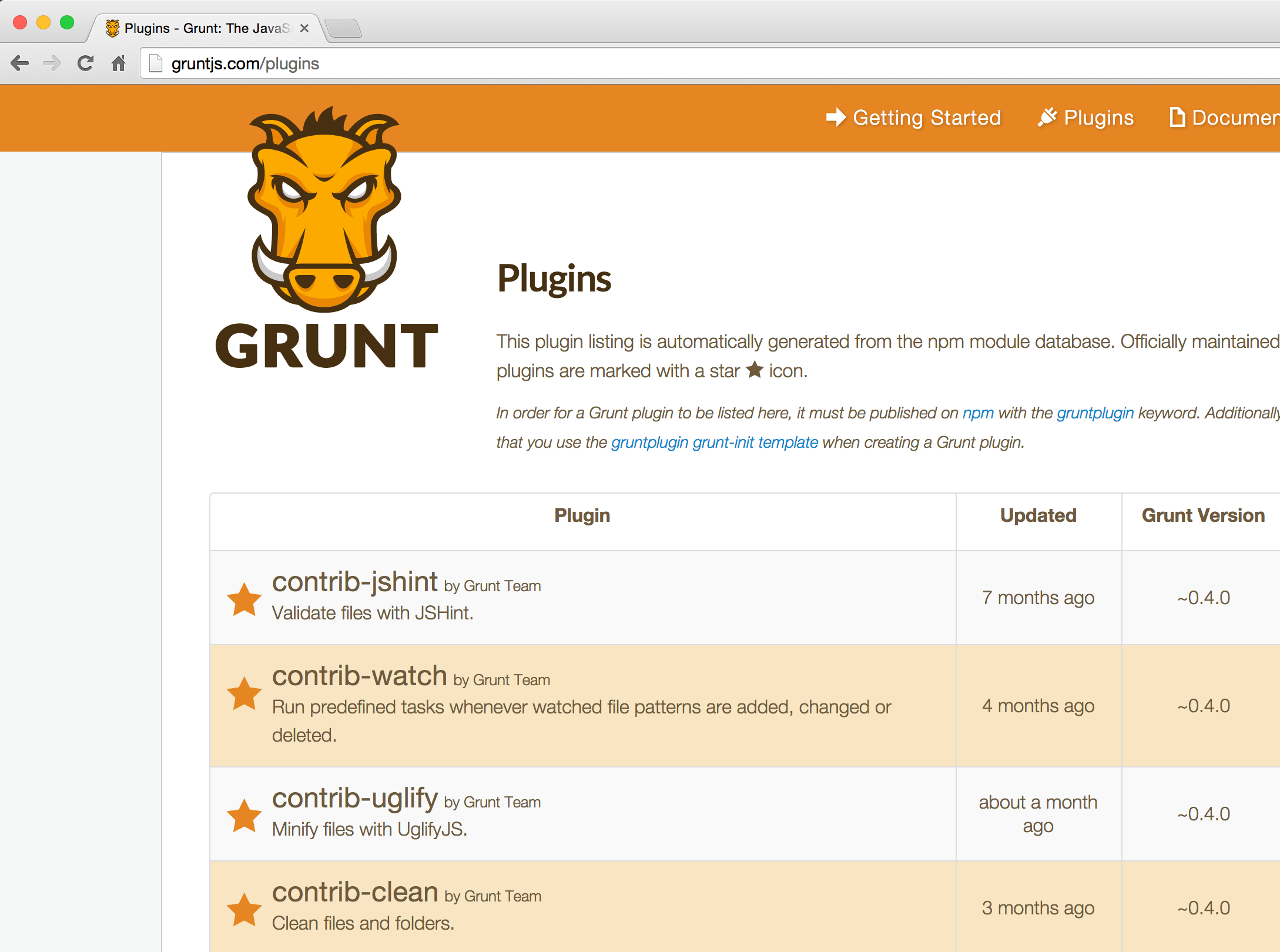Select the Plugins - Grunt browser tab
Screen dimensions: 1280x952
pyautogui.click(x=207, y=28)
